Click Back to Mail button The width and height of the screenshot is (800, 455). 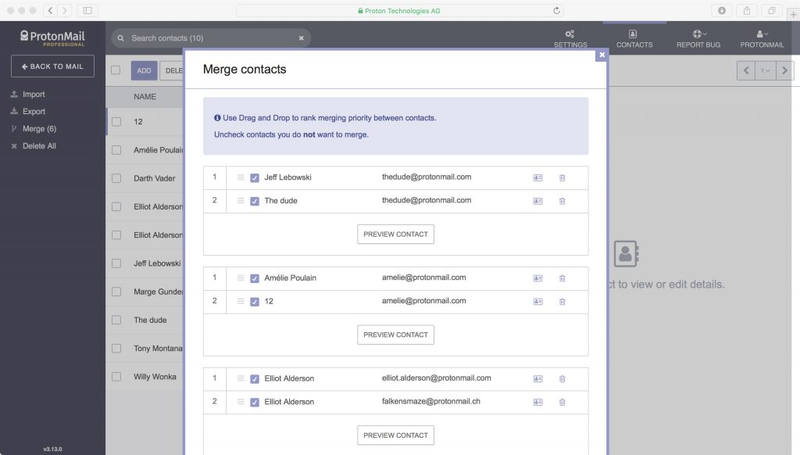point(53,66)
